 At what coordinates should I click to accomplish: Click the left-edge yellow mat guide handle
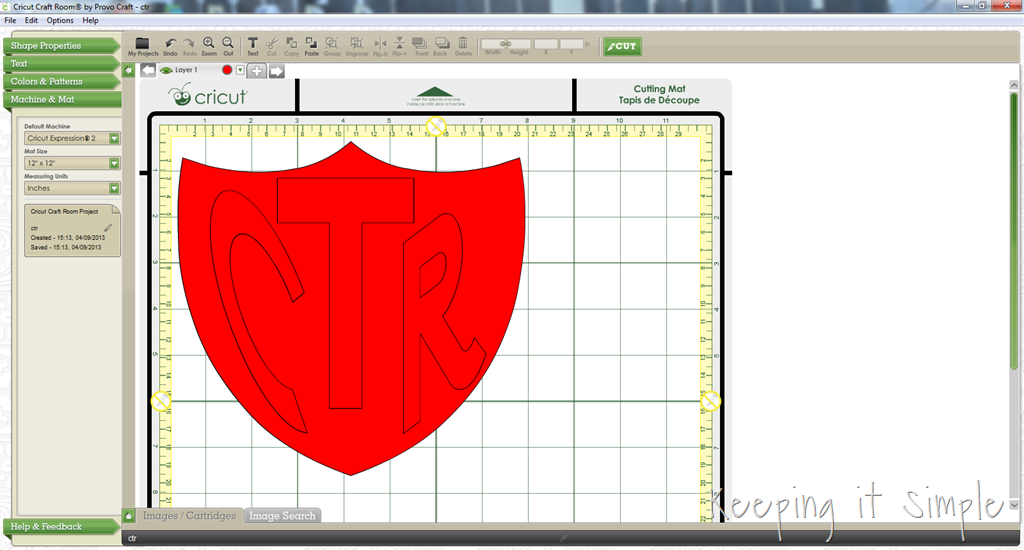coord(161,401)
